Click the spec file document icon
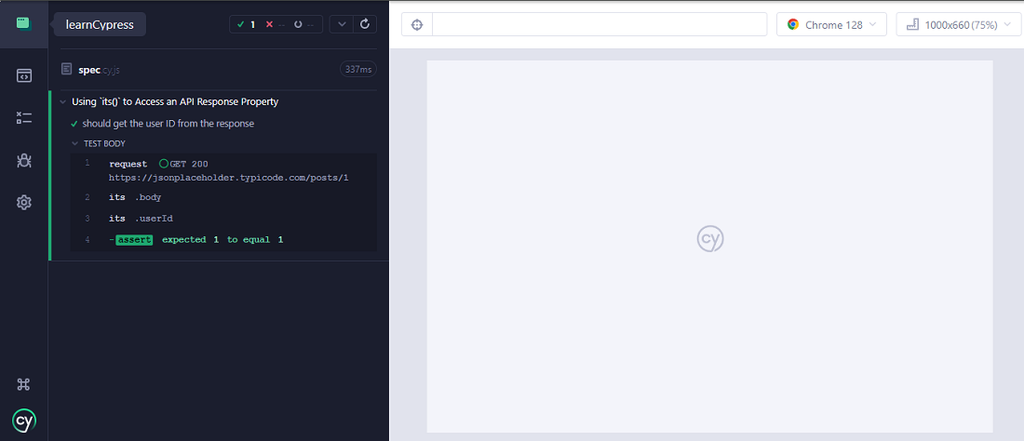This screenshot has width=1024, height=441. (x=66, y=69)
